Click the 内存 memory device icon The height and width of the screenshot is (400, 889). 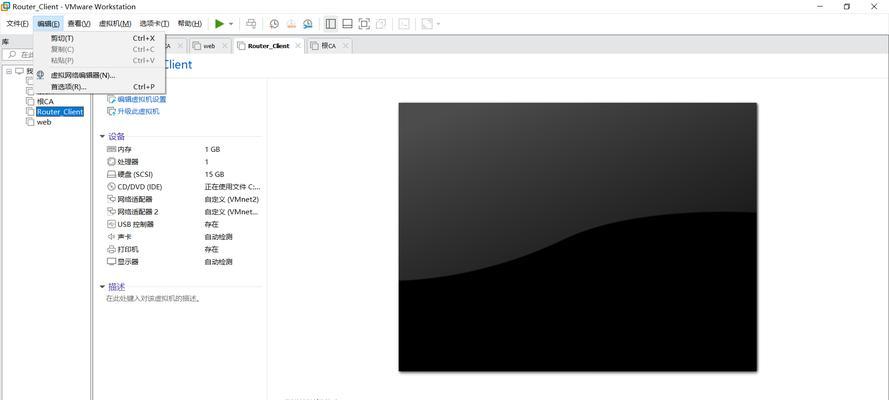111,150
